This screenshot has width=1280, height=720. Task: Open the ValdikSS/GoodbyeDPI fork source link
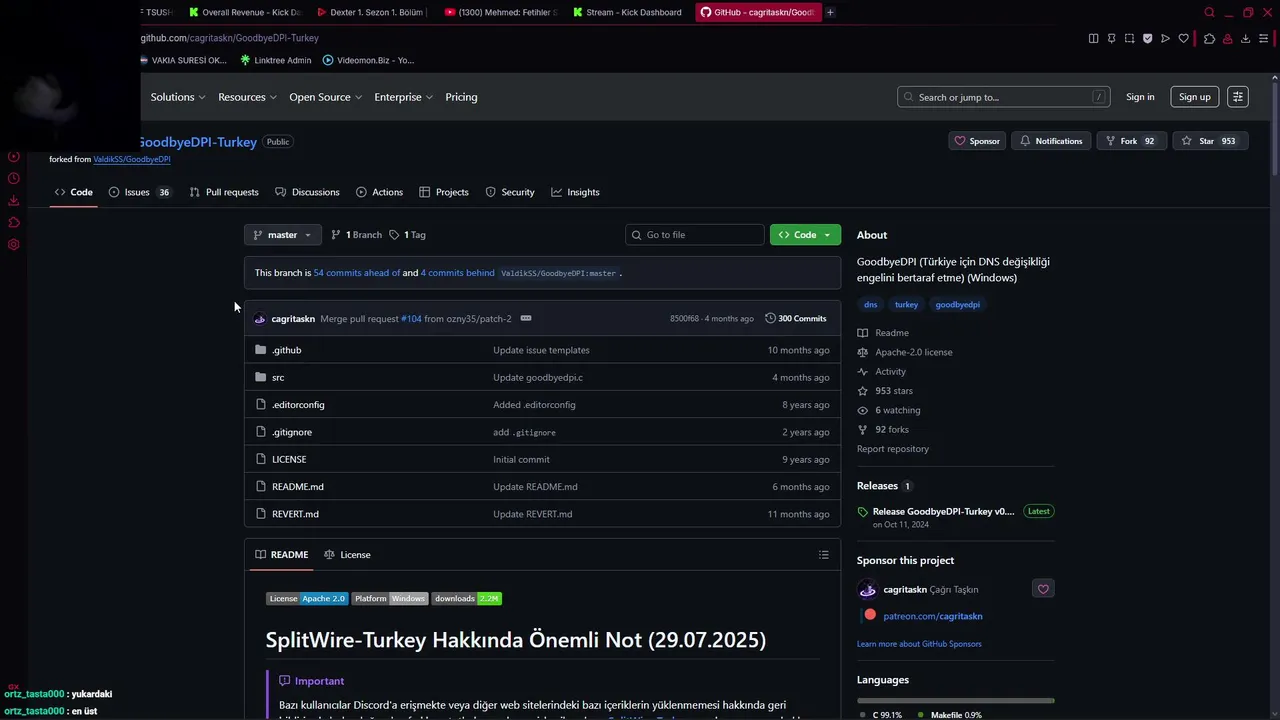tap(132, 159)
